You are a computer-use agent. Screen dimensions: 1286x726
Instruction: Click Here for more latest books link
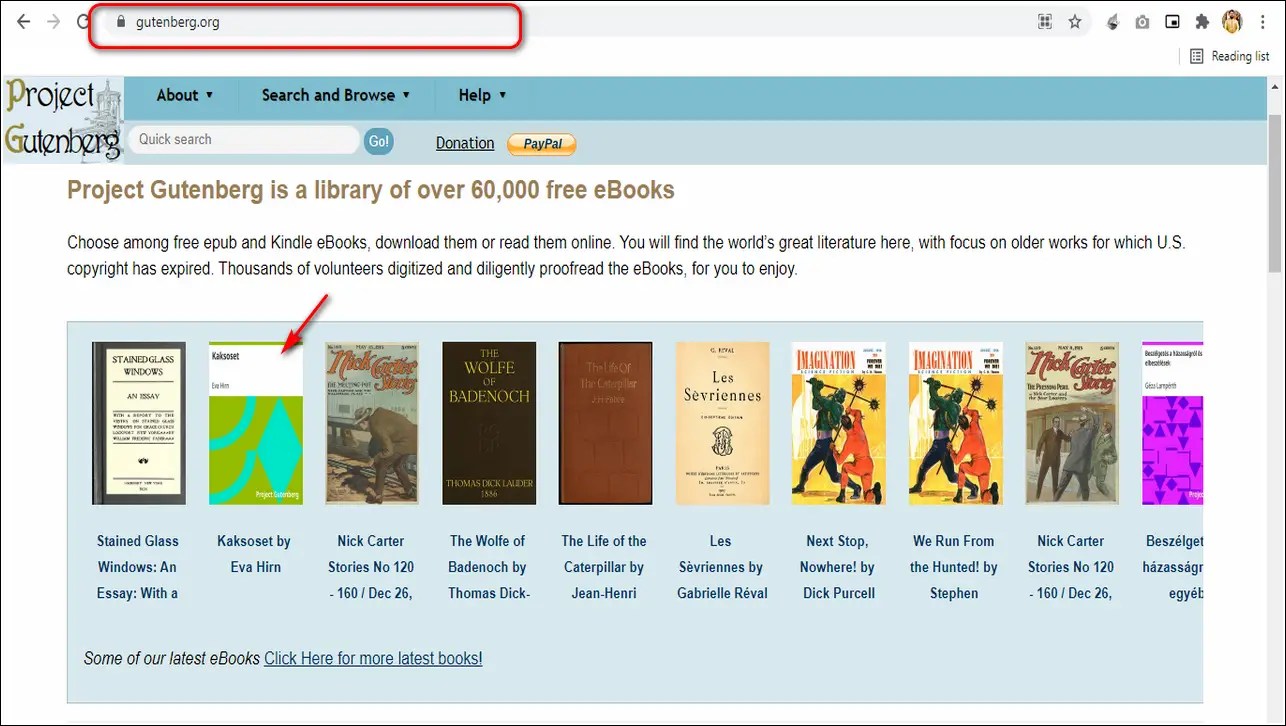tap(373, 658)
